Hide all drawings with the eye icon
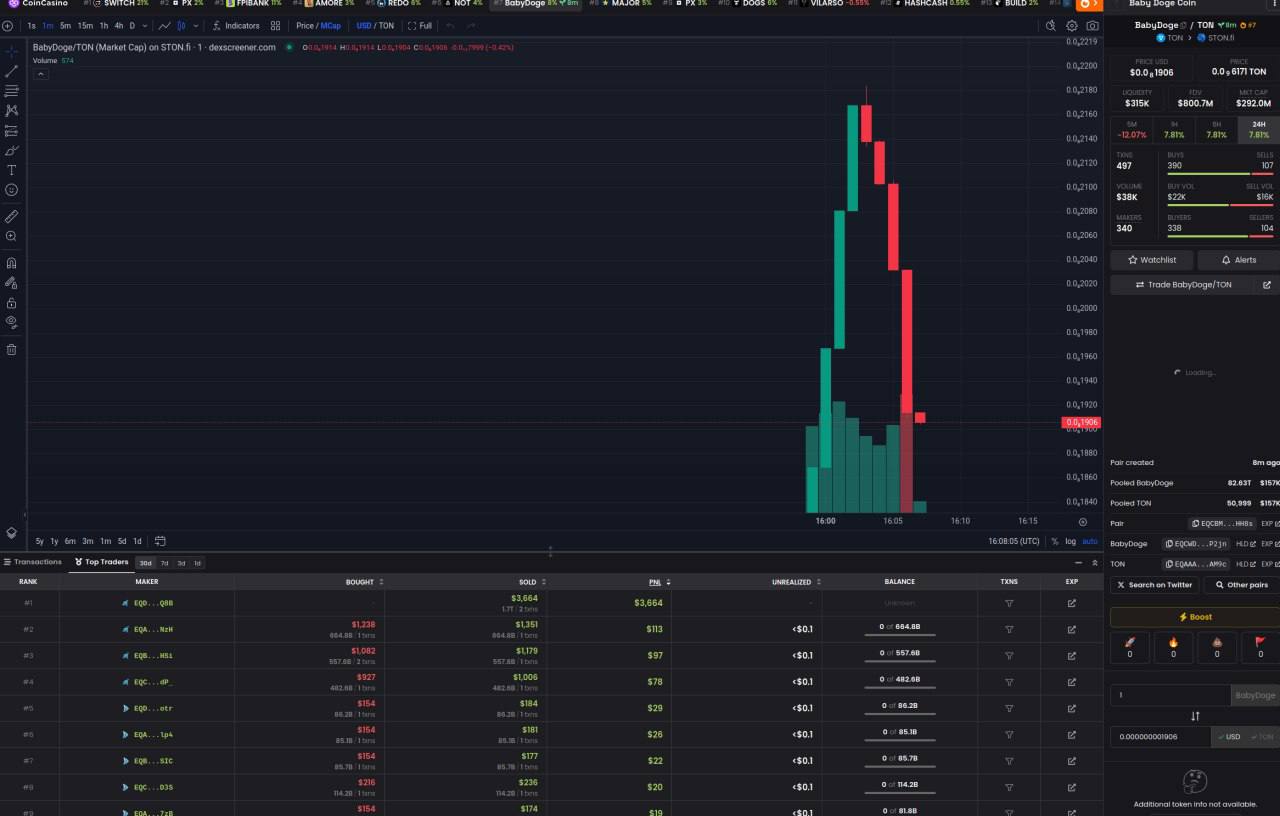This screenshot has height=816, width=1280. tap(11, 323)
